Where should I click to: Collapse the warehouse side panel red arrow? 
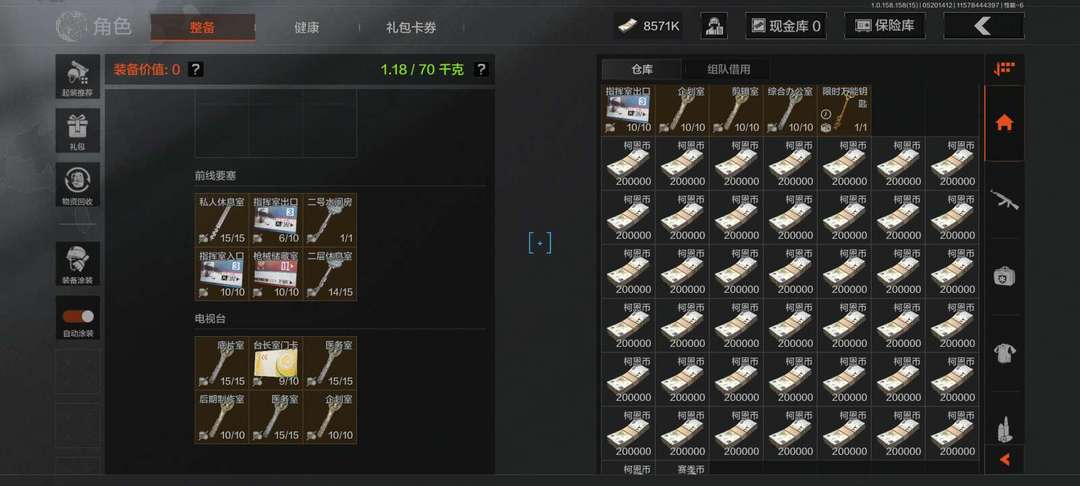pyautogui.click(x=1004, y=459)
